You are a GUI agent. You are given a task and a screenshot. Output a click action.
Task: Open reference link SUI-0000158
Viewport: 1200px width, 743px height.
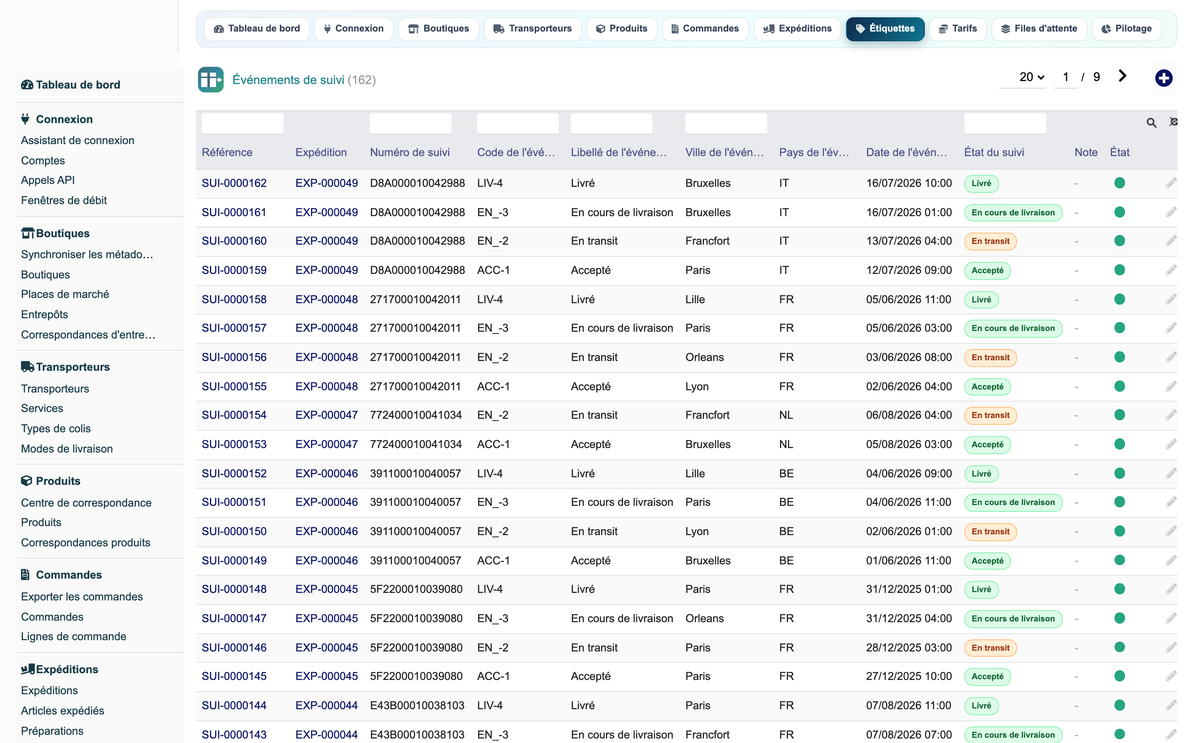[234, 299]
